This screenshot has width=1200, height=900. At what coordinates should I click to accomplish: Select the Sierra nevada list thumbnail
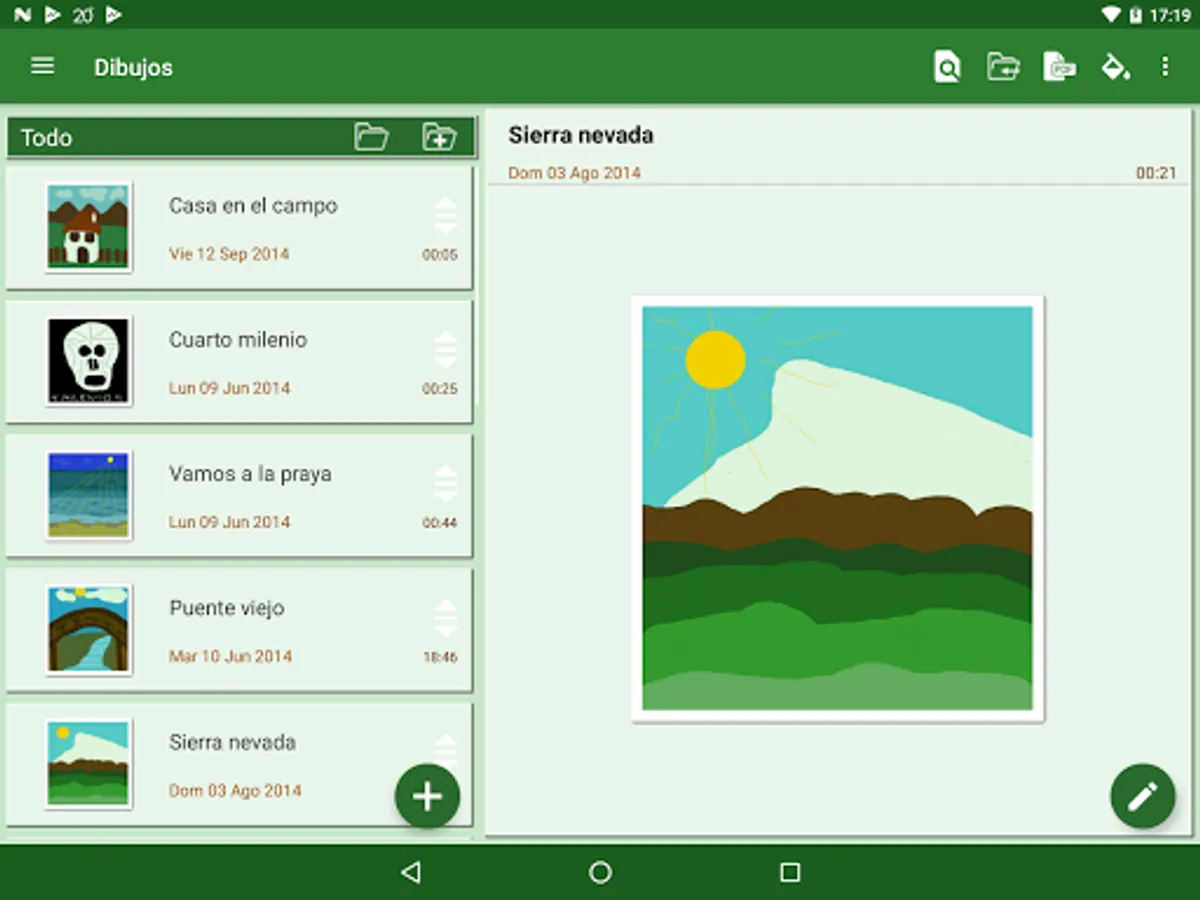tap(88, 764)
